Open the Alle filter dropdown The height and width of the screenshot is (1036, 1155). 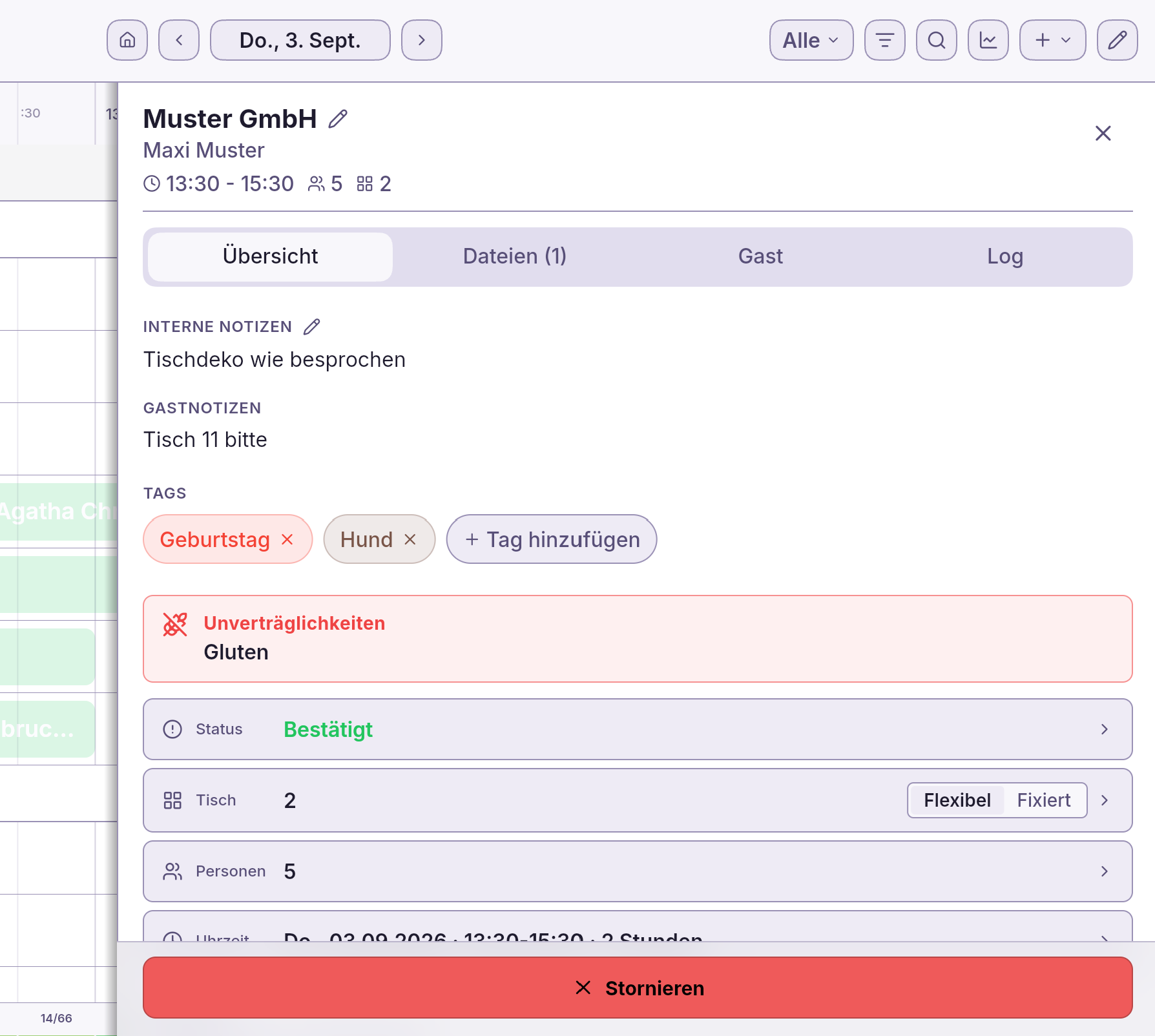pyautogui.click(x=811, y=40)
